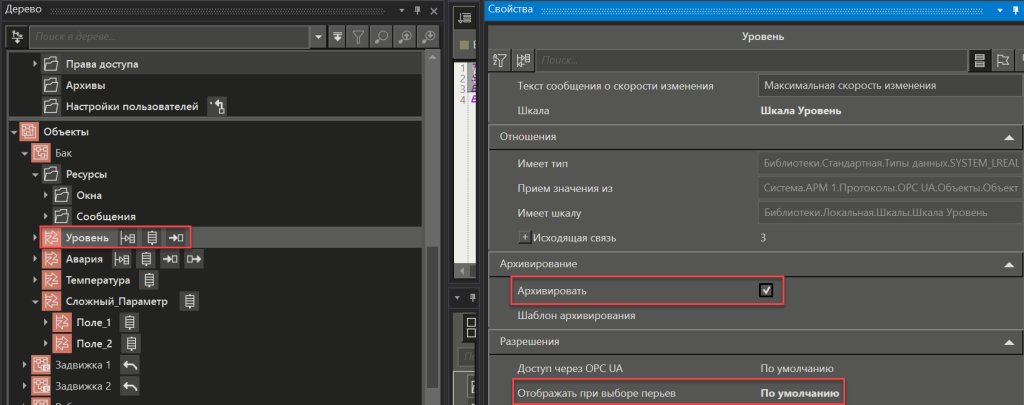Screen dimensions: 1024x405
Task: Click the archive icon next to Температура
Action: click(x=150, y=280)
